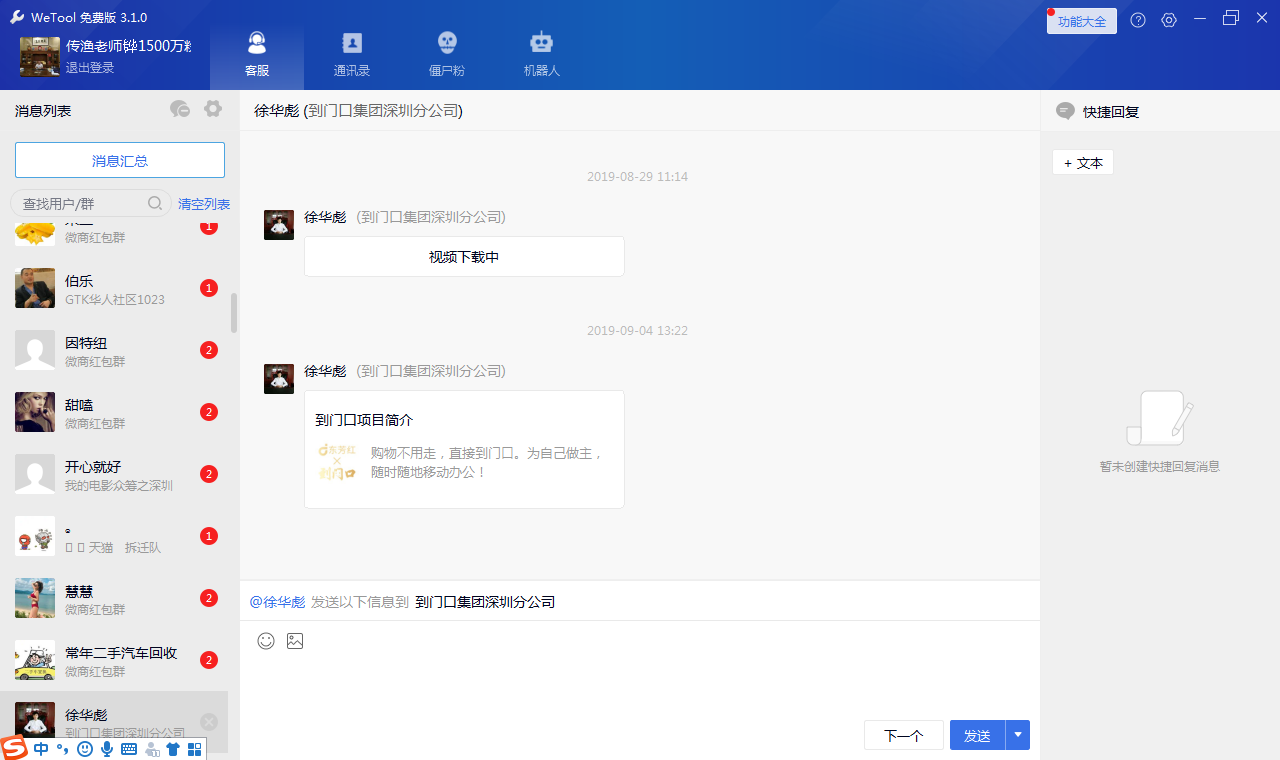This screenshot has height=760, width=1280.
Task: Open Sogou toolbox grid icon
Action: [195, 749]
